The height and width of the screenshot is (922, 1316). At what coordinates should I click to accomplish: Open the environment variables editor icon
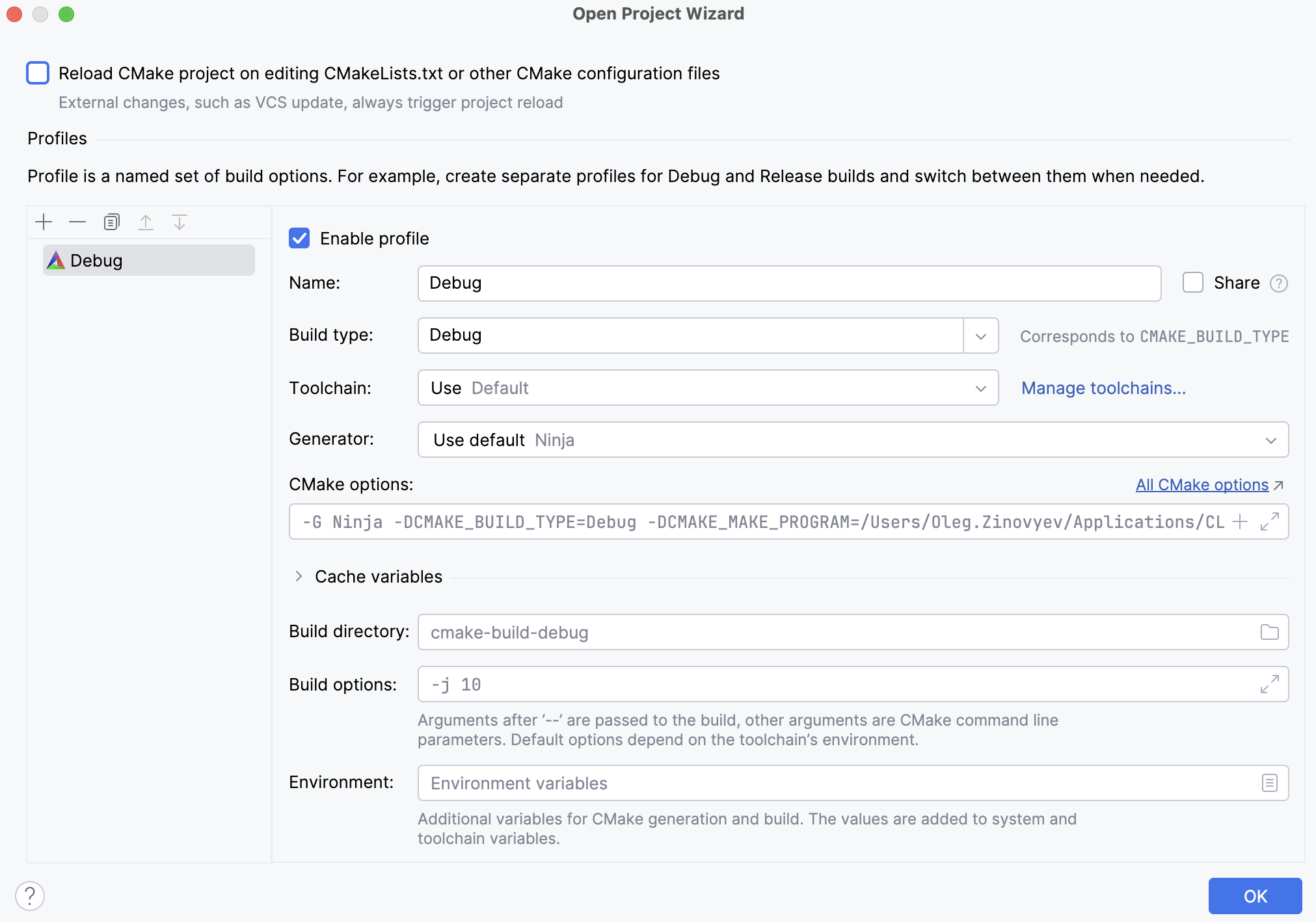(1268, 782)
